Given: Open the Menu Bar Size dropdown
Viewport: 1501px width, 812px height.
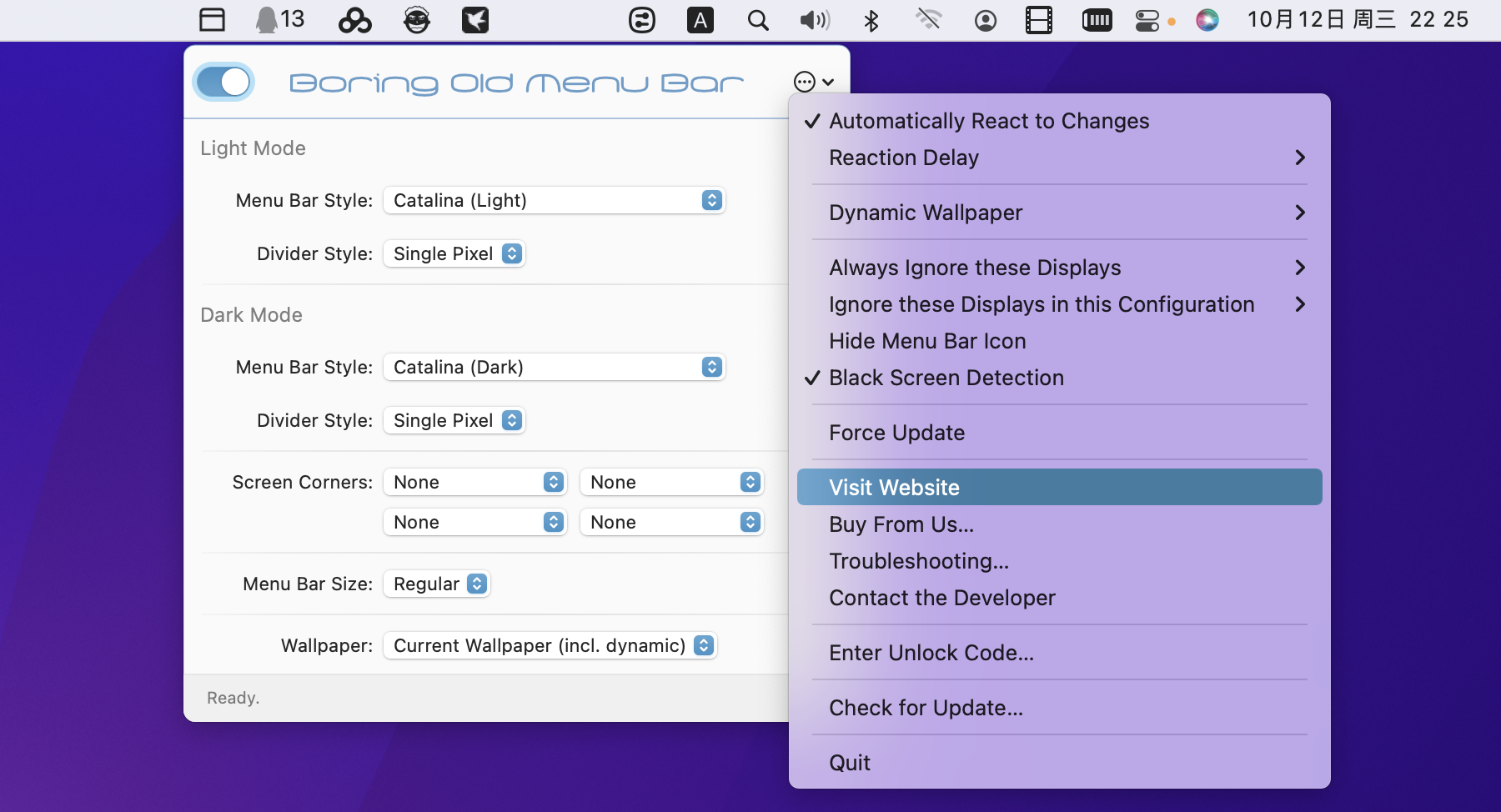Looking at the screenshot, I should [x=436, y=584].
